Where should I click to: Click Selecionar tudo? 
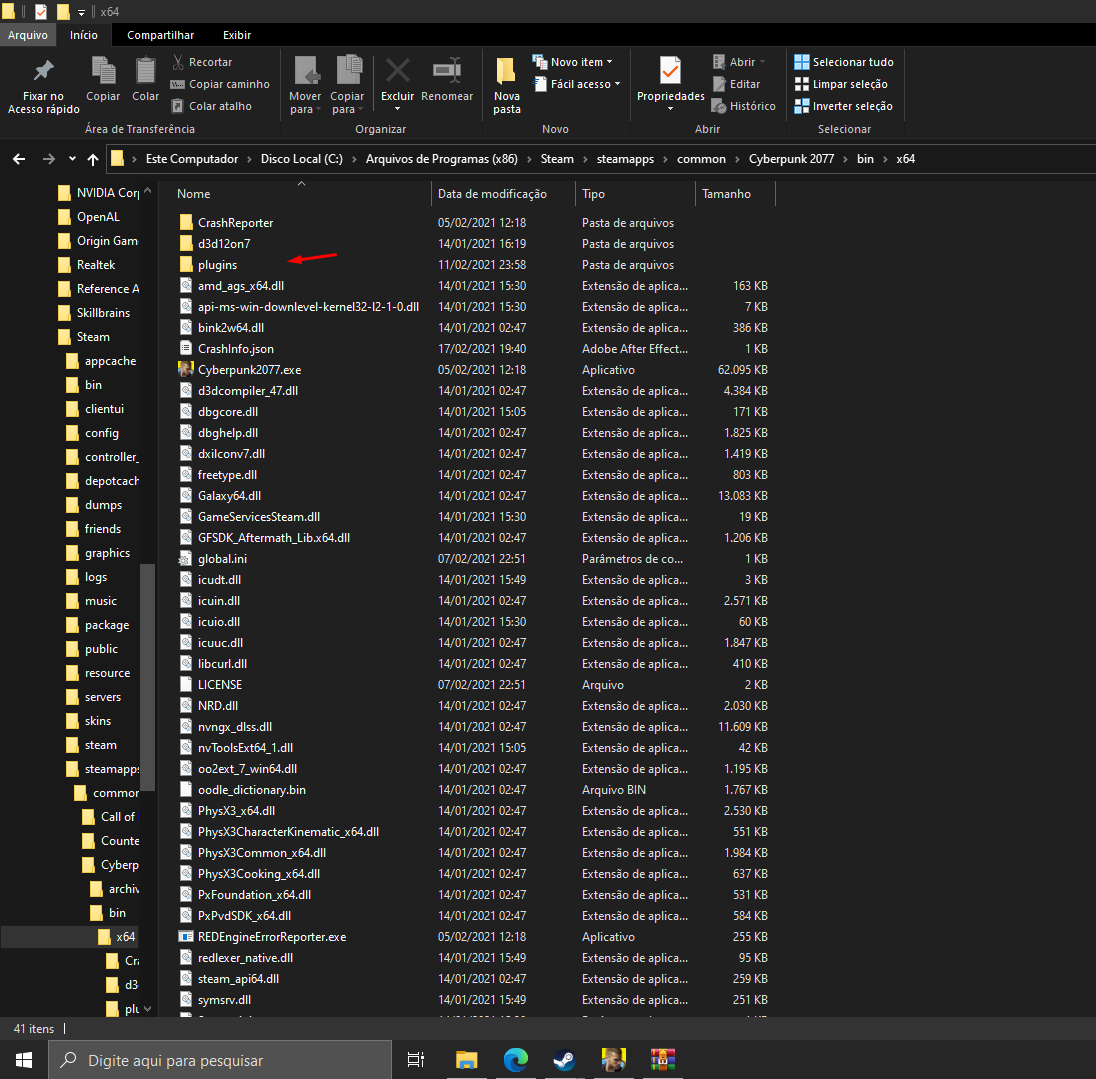pyautogui.click(x=844, y=62)
